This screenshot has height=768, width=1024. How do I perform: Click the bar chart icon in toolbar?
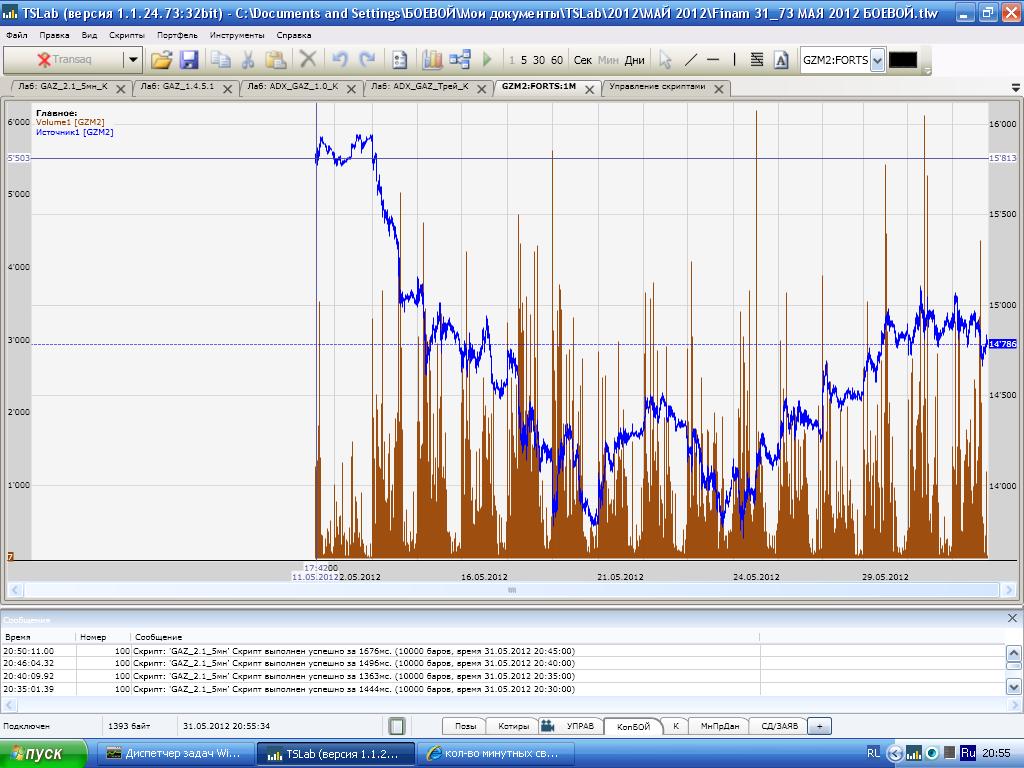(432, 60)
